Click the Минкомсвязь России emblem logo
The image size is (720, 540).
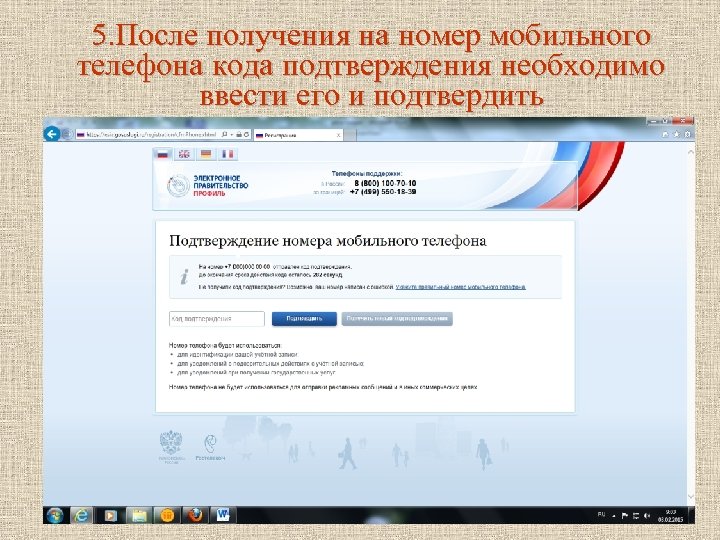[171, 446]
